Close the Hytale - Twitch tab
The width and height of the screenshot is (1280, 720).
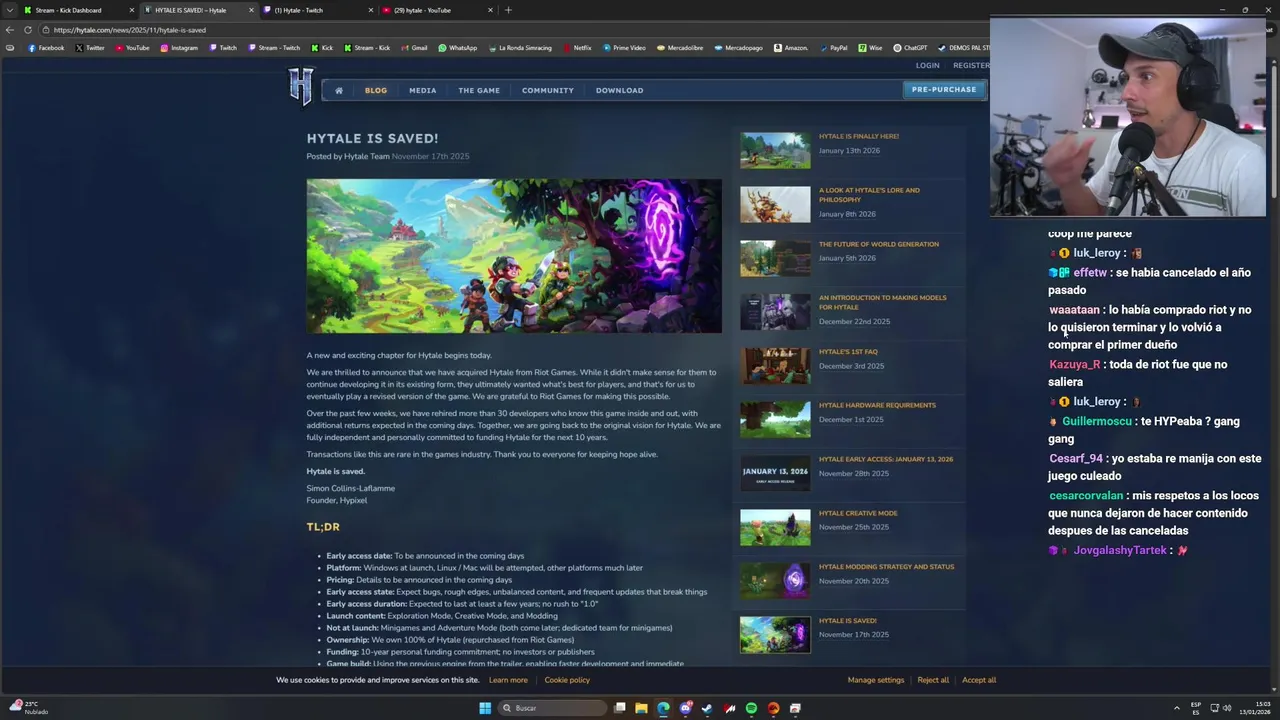[x=370, y=10]
